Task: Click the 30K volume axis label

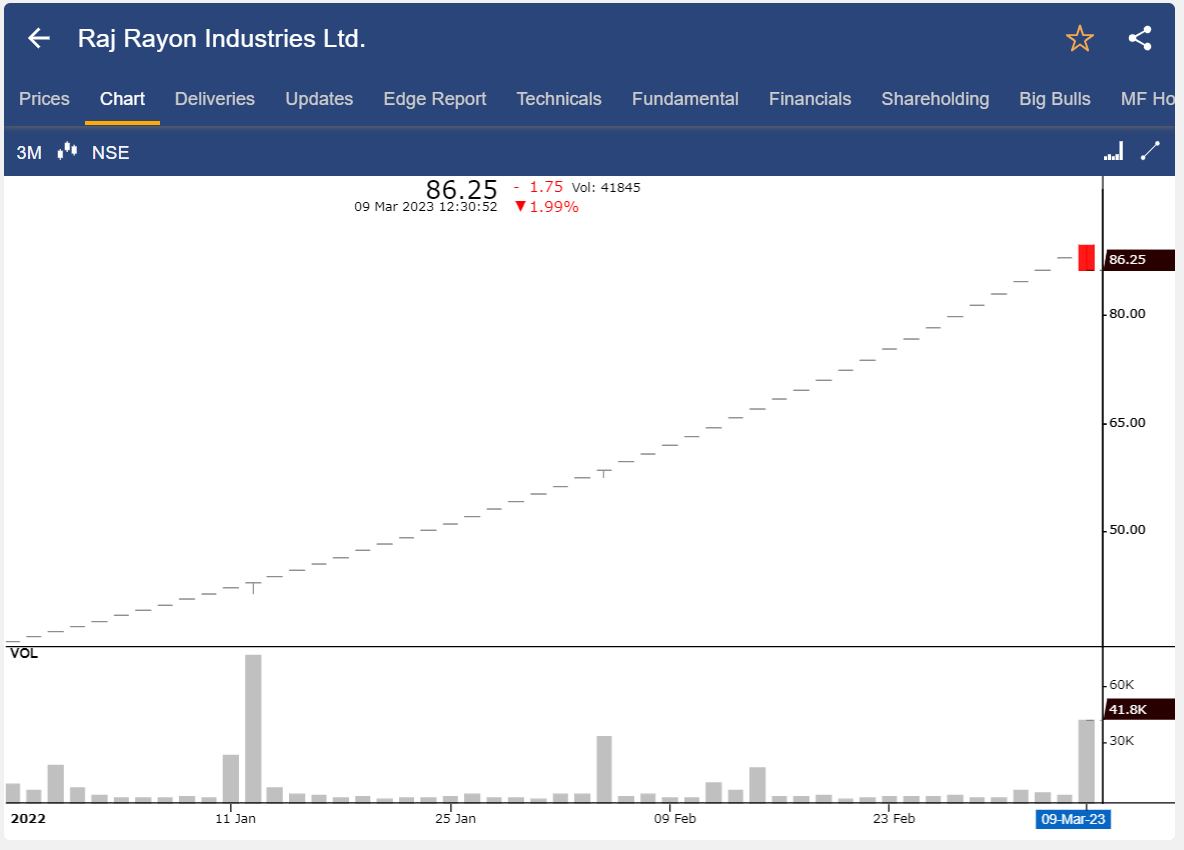Action: click(x=1121, y=741)
